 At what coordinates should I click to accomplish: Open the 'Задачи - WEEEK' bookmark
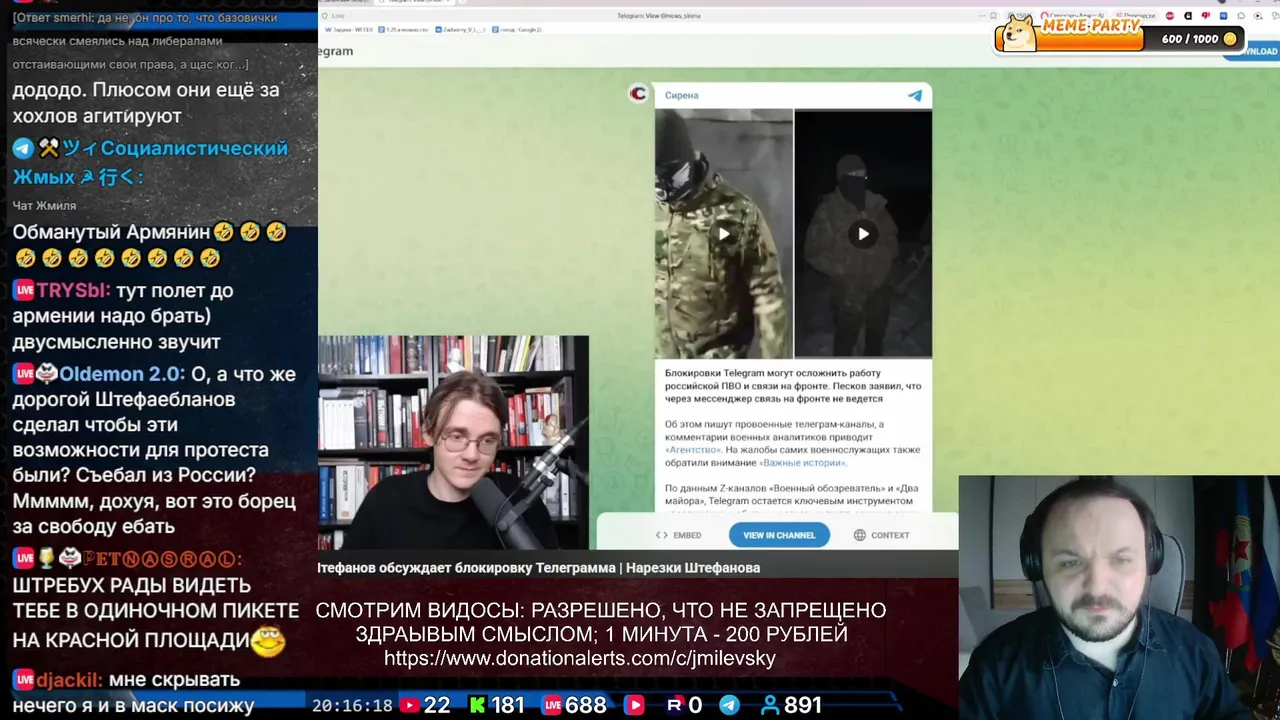(349, 30)
